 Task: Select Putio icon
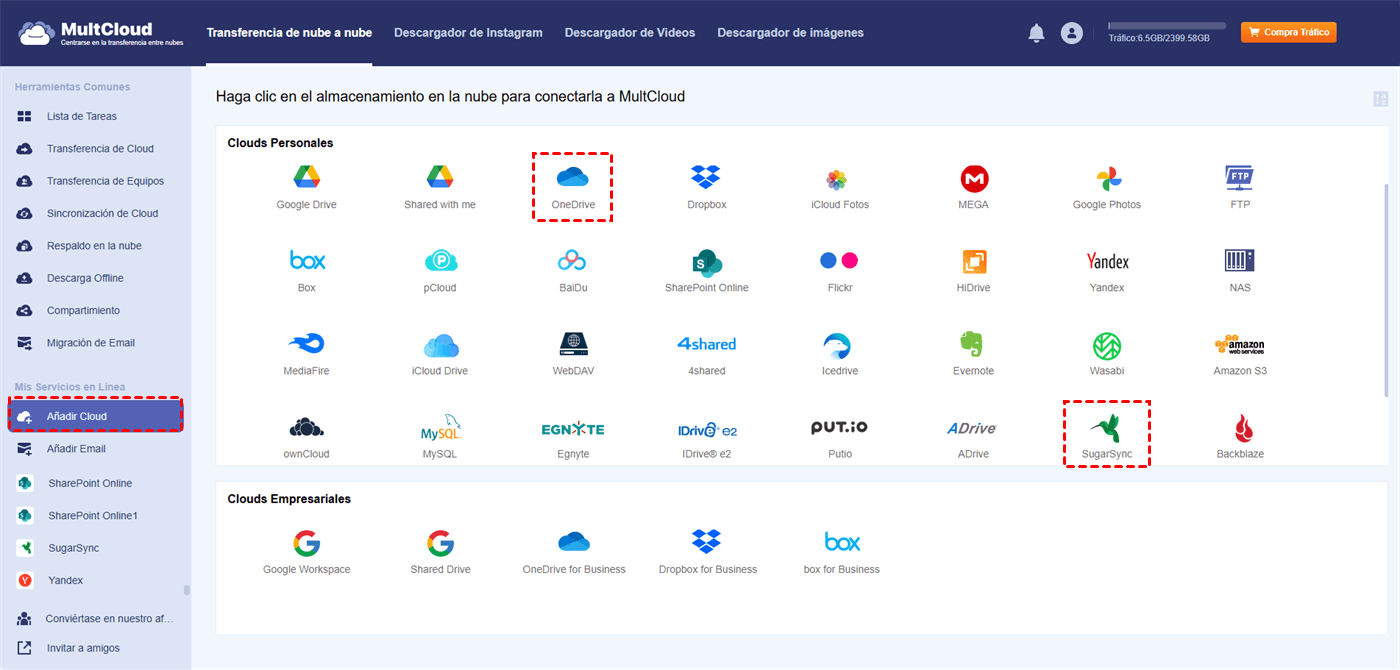tap(839, 428)
